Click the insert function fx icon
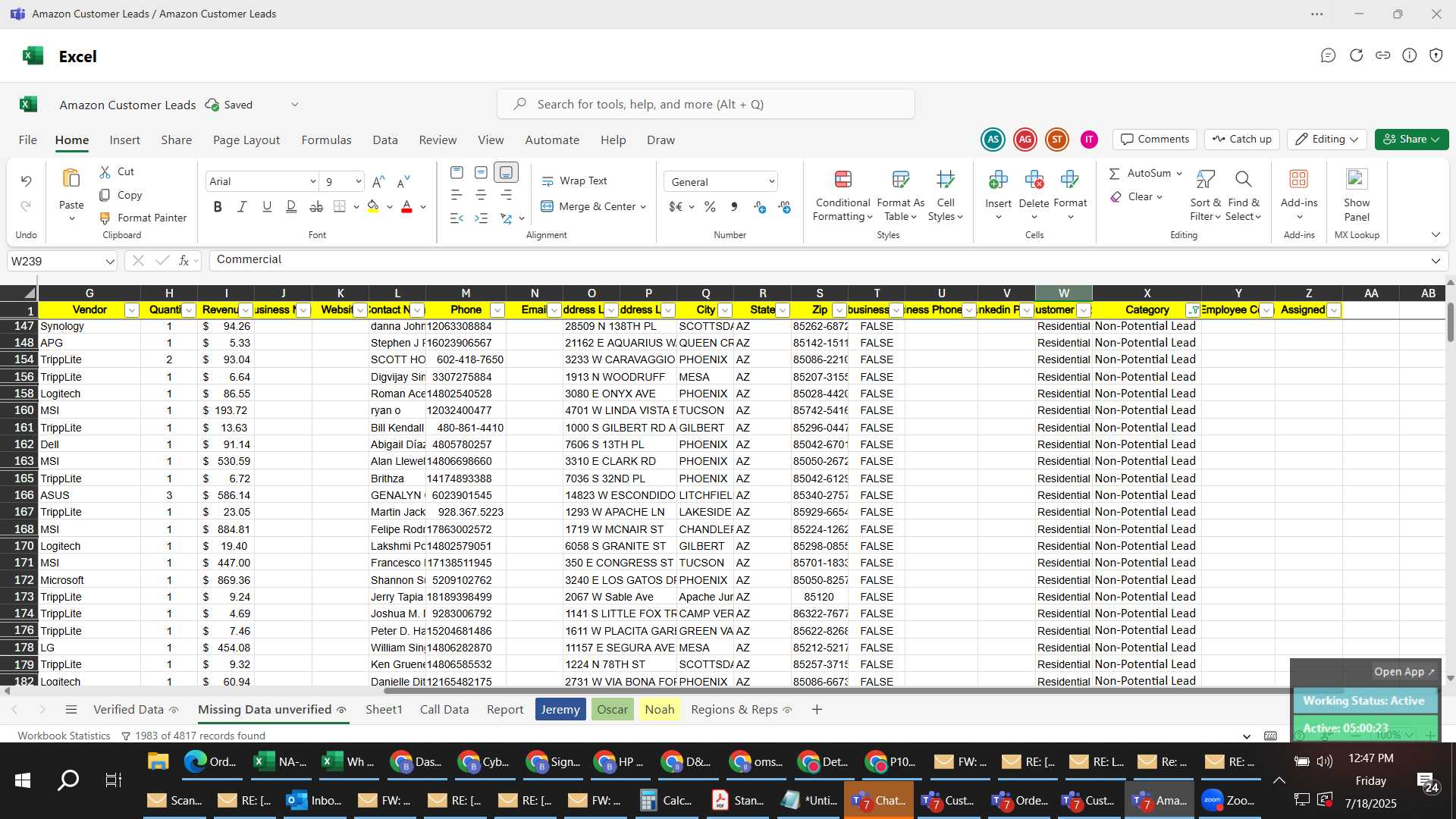This screenshot has width=1456, height=819. tap(184, 260)
